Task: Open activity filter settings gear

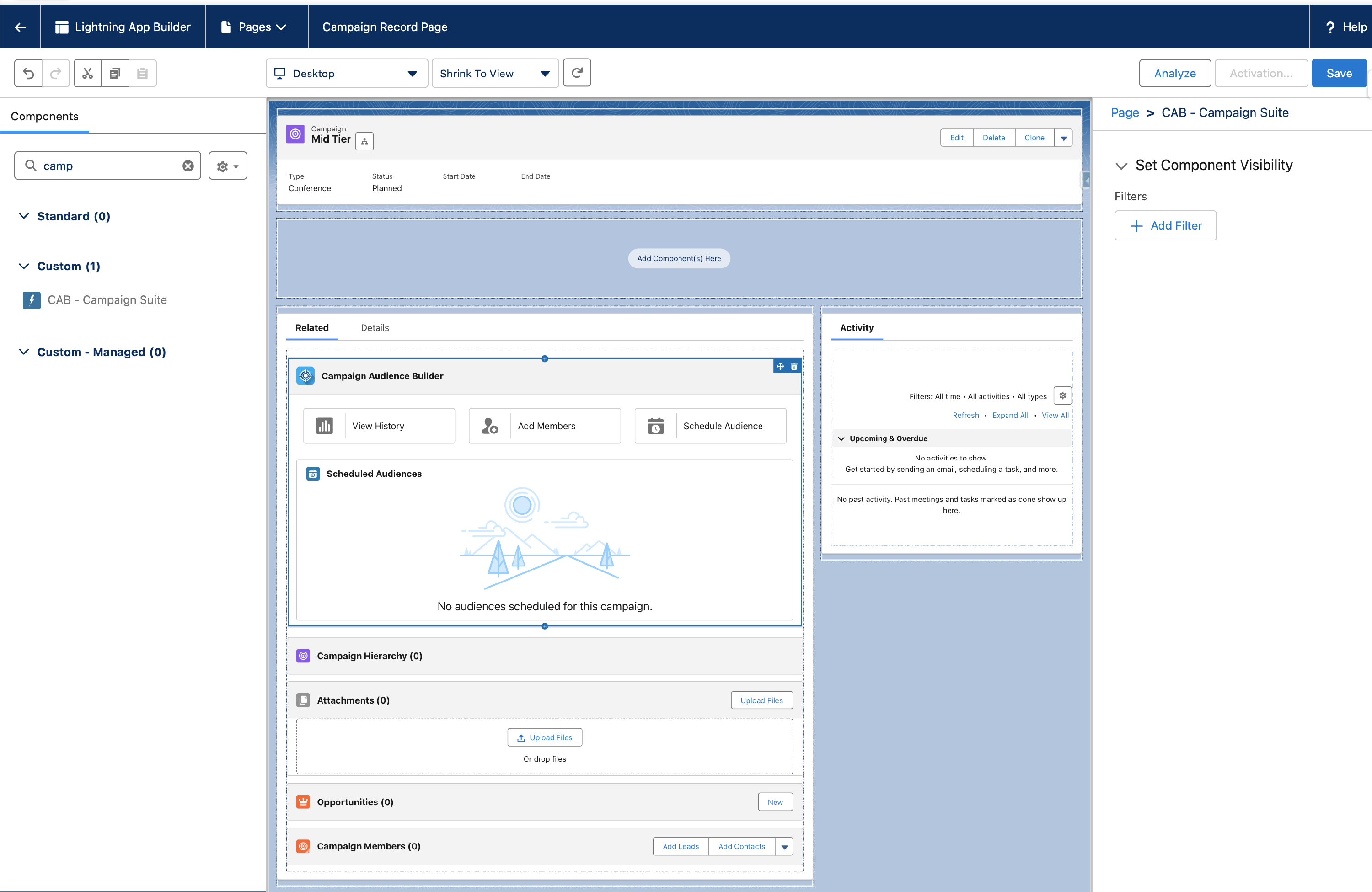Action: click(1062, 396)
